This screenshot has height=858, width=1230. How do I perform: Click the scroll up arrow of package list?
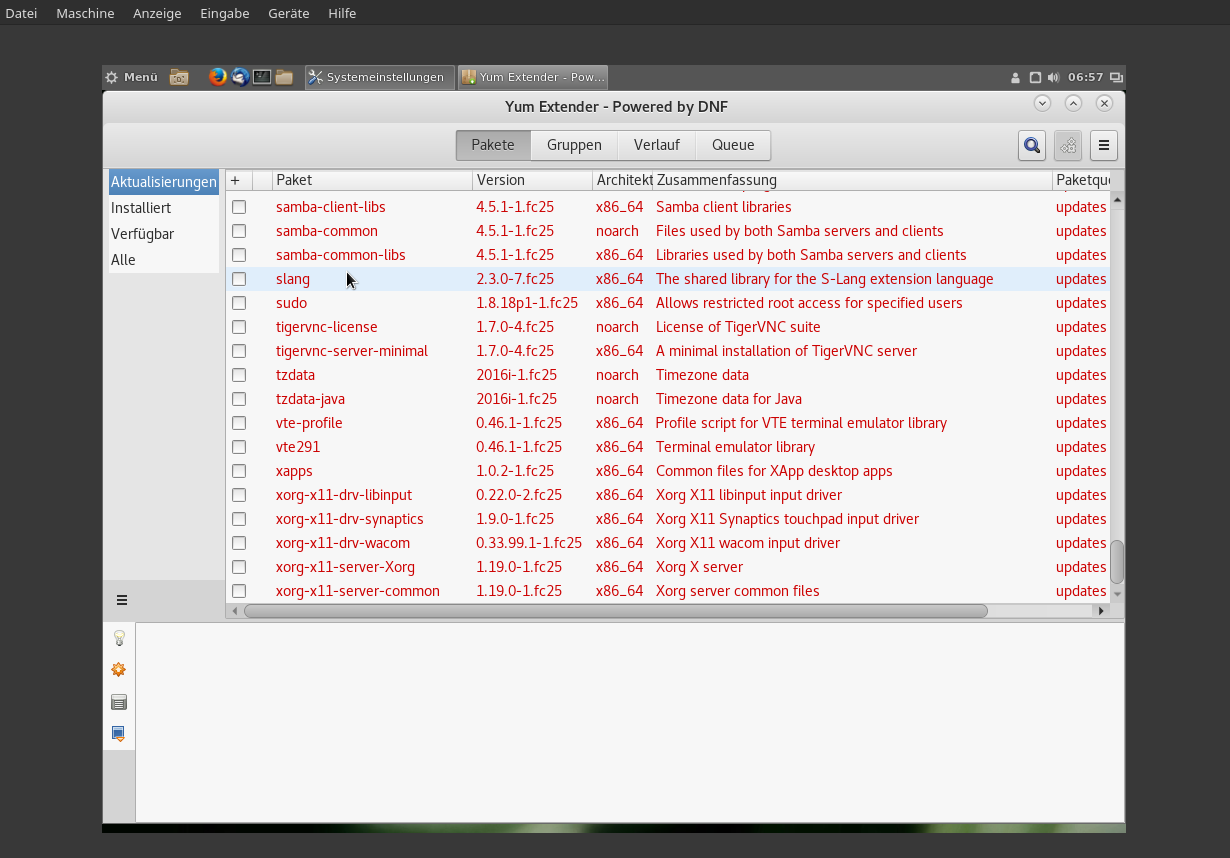click(1117, 199)
